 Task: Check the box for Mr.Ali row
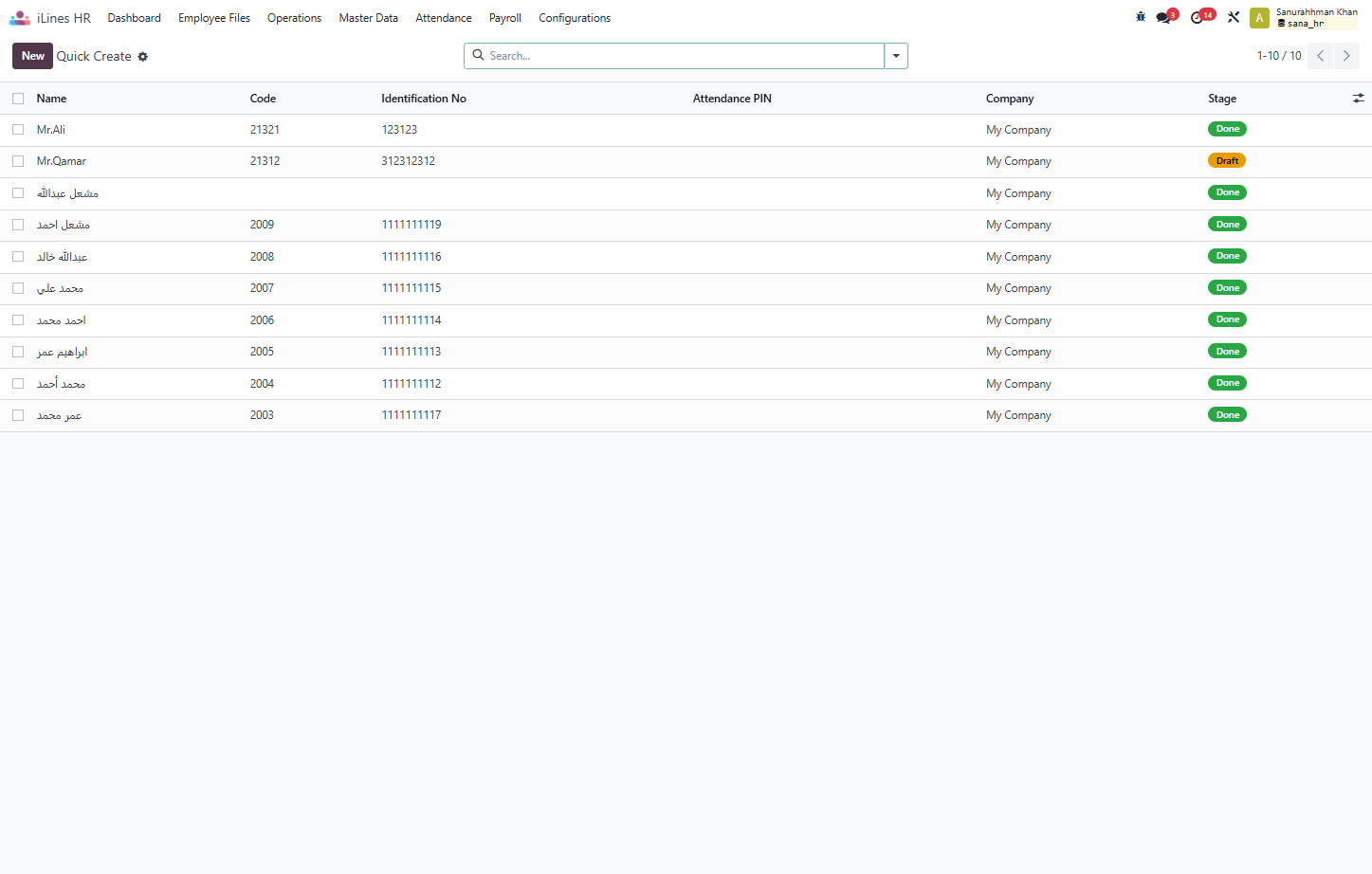click(18, 130)
